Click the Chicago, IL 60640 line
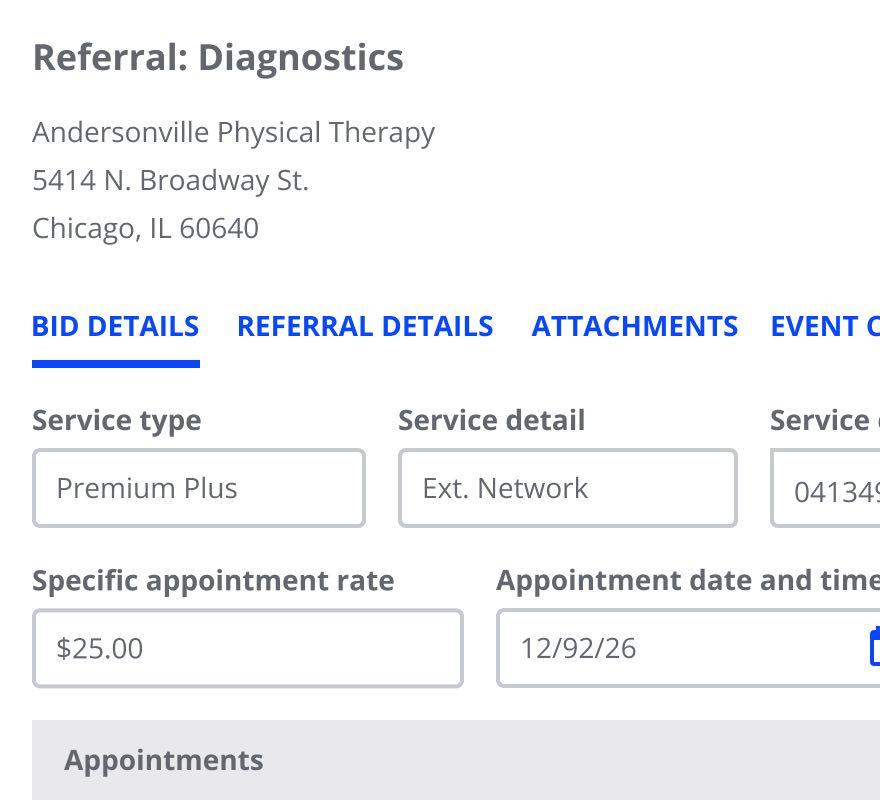Image resolution: width=880 pixels, height=800 pixels. point(145,228)
